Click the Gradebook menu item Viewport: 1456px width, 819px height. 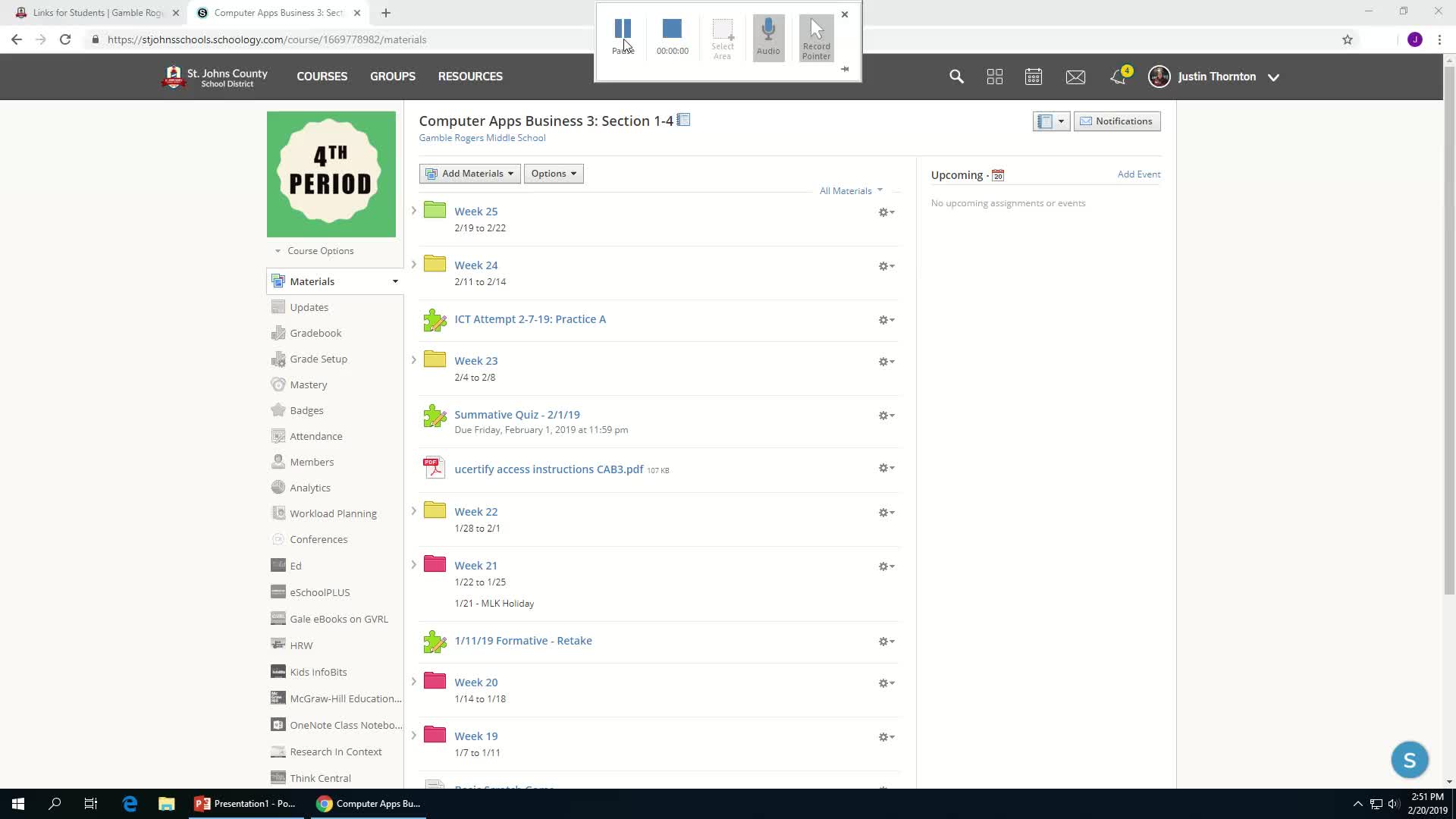pyautogui.click(x=316, y=332)
